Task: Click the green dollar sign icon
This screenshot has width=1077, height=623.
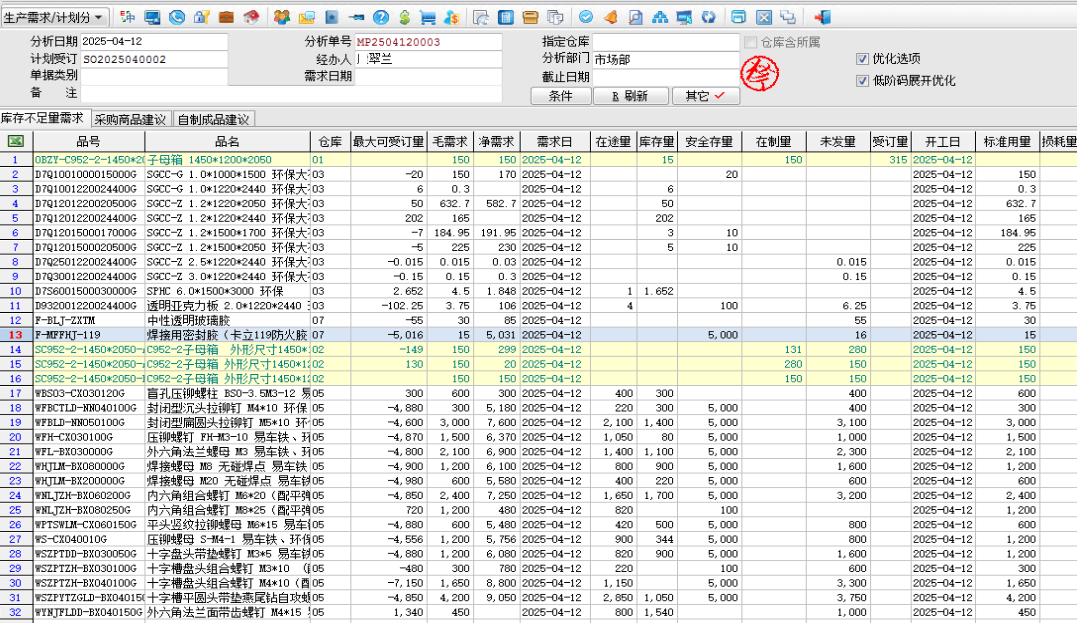Action: [404, 17]
